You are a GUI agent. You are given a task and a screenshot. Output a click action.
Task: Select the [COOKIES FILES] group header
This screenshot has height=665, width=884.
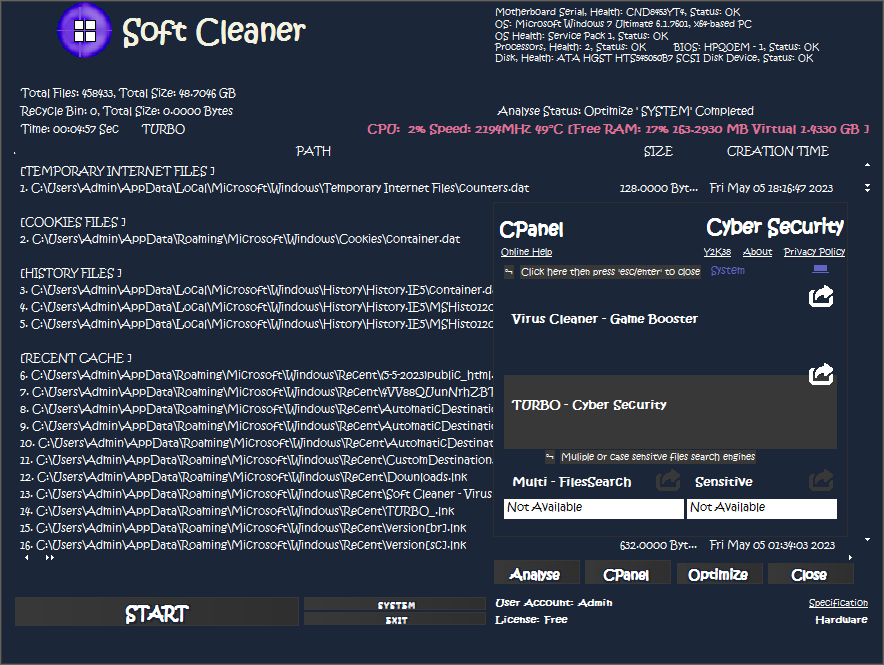pos(73,222)
